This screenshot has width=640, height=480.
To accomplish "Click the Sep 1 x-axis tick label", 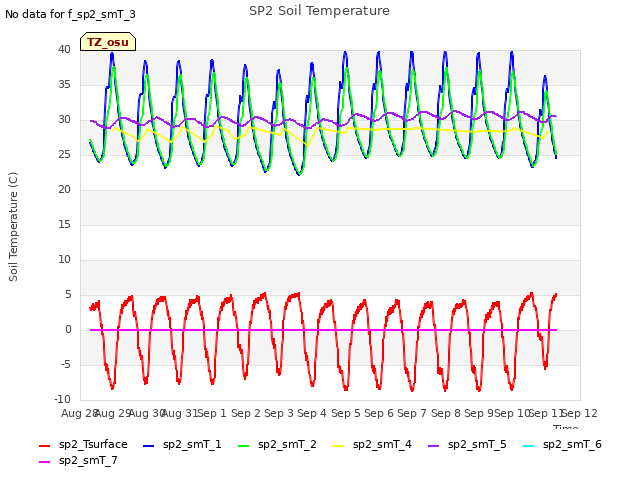I will click(x=212, y=413).
